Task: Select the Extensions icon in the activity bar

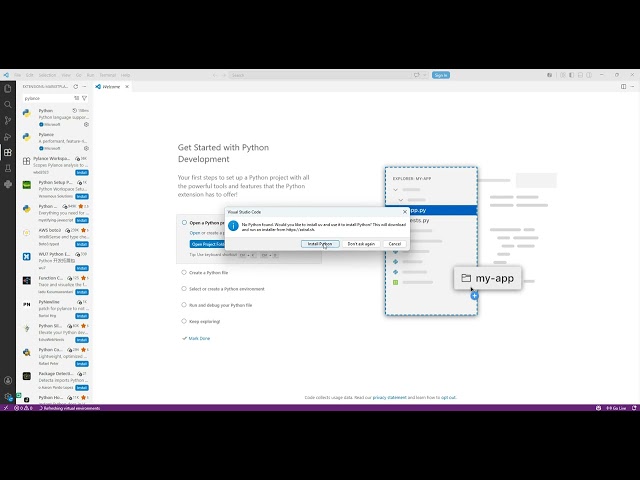Action: tap(8, 152)
